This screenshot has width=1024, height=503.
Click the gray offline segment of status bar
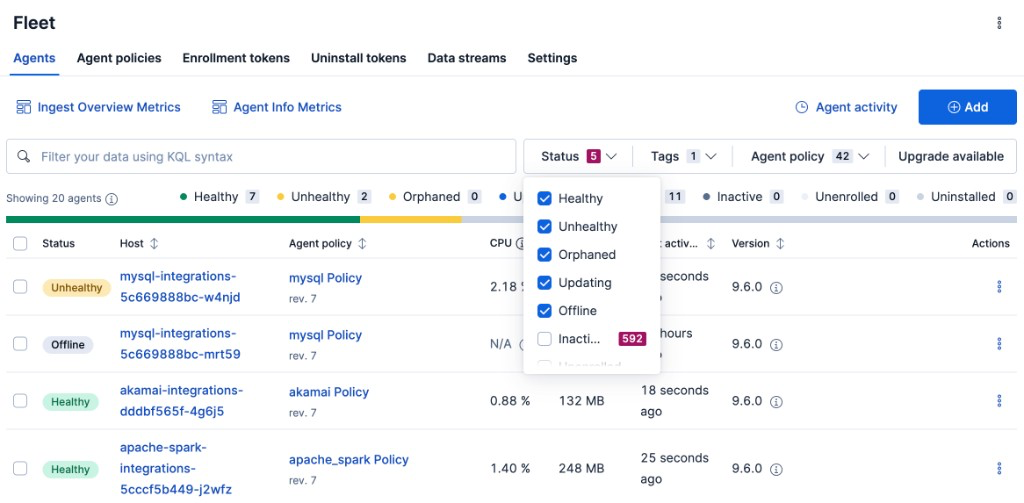click(x=739, y=219)
